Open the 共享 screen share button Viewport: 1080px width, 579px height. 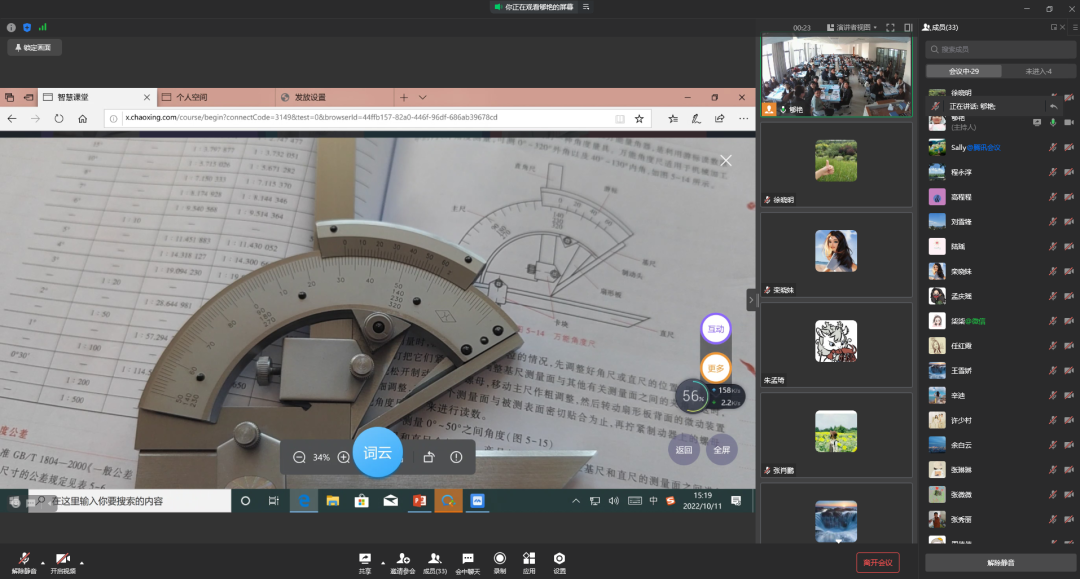coord(365,562)
